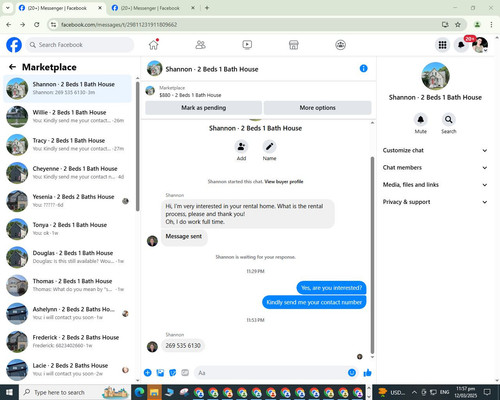The height and width of the screenshot is (400, 500).
Task: Click $880 - 2 Beds 1 Bath House listing
Action: [190, 95]
